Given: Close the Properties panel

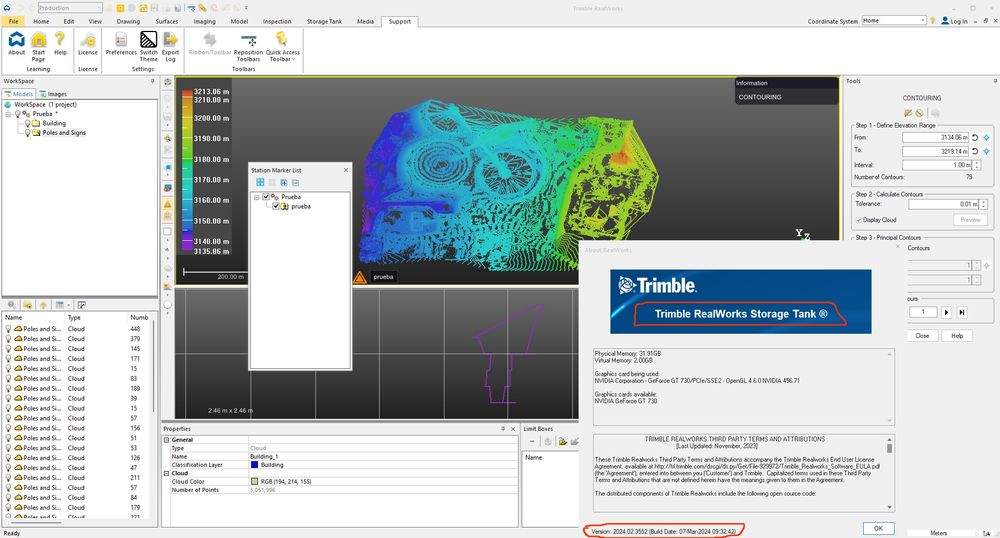Looking at the screenshot, I should 513,429.
